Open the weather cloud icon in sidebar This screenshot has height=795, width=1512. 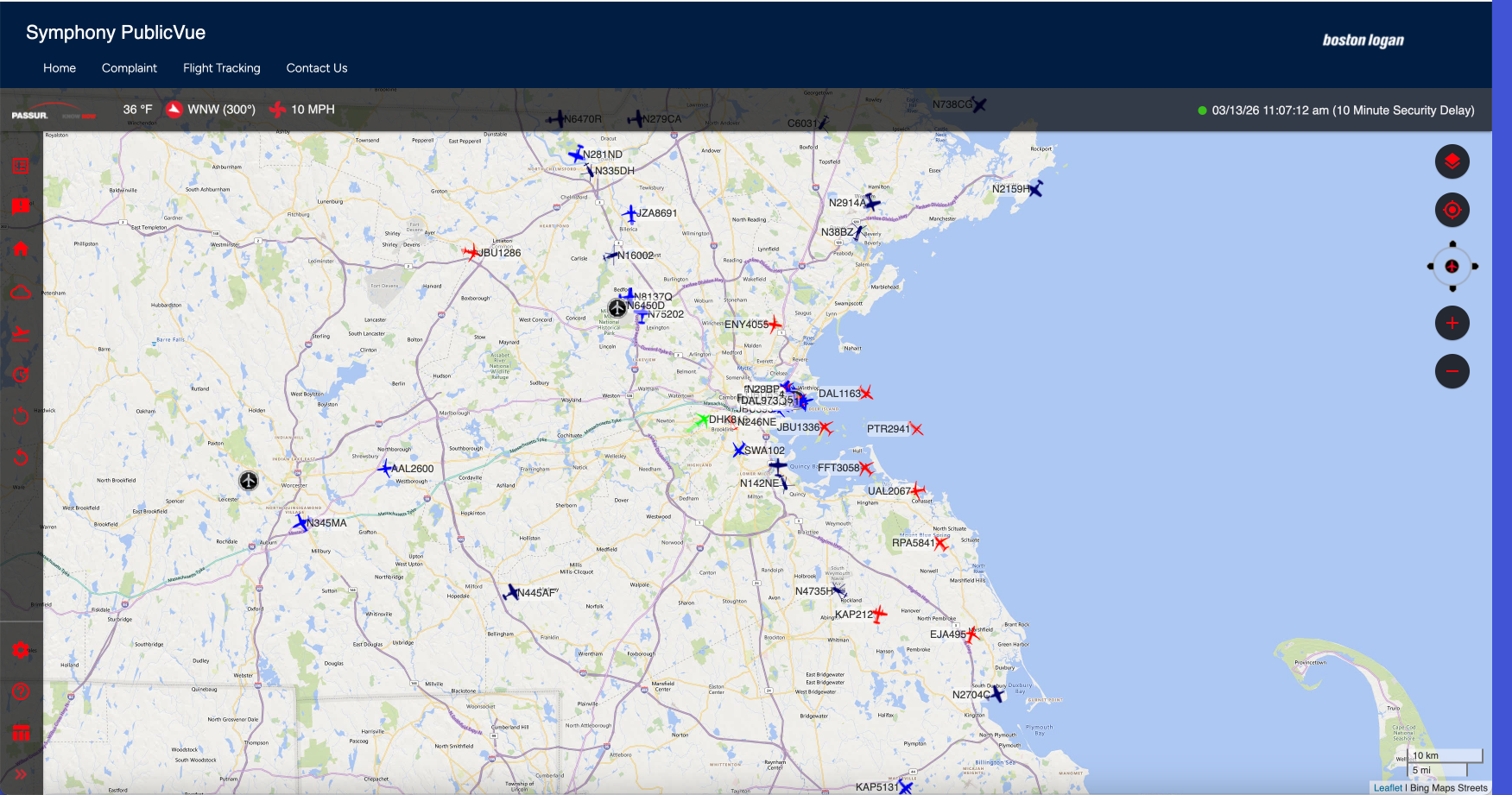(x=21, y=292)
